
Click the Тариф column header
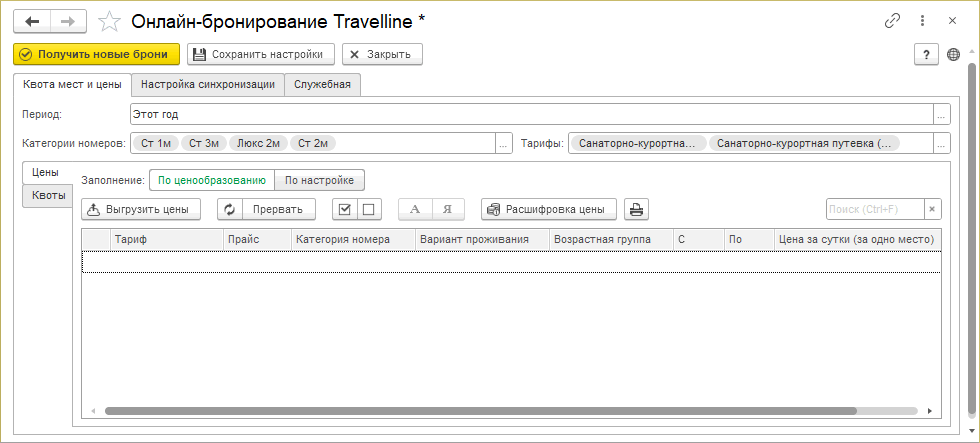pos(167,239)
